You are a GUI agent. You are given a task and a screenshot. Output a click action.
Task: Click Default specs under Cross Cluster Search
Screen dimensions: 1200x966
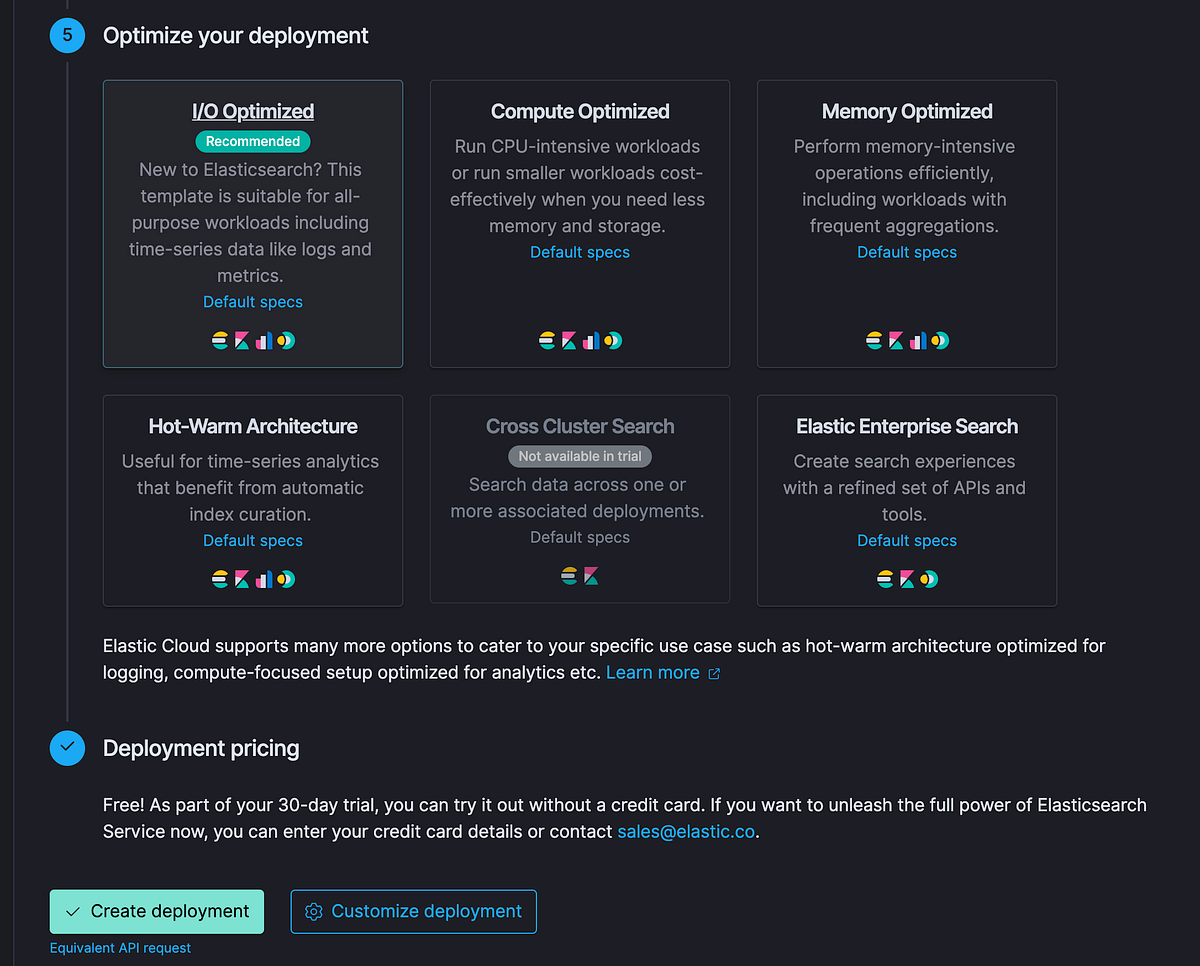580,537
